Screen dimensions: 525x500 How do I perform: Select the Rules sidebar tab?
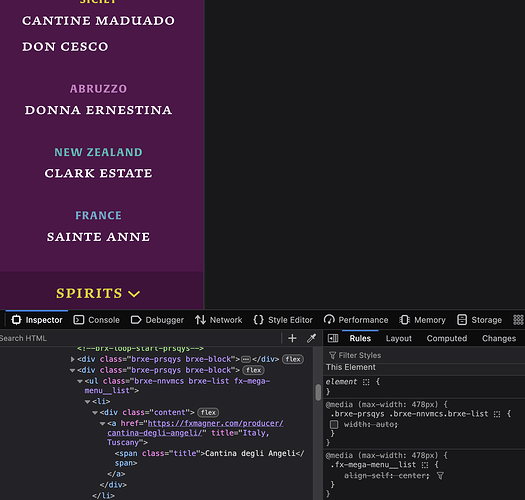pyautogui.click(x=360, y=338)
